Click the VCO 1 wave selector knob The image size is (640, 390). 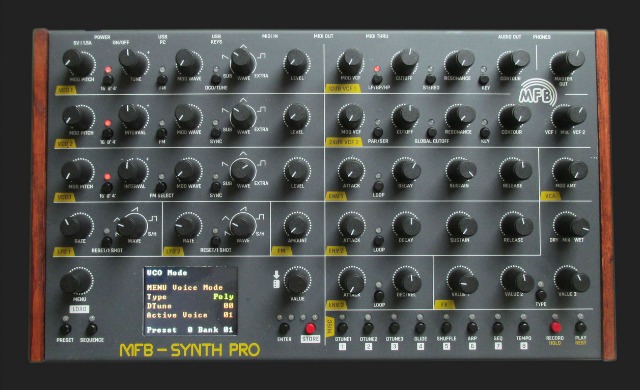(x=242, y=62)
